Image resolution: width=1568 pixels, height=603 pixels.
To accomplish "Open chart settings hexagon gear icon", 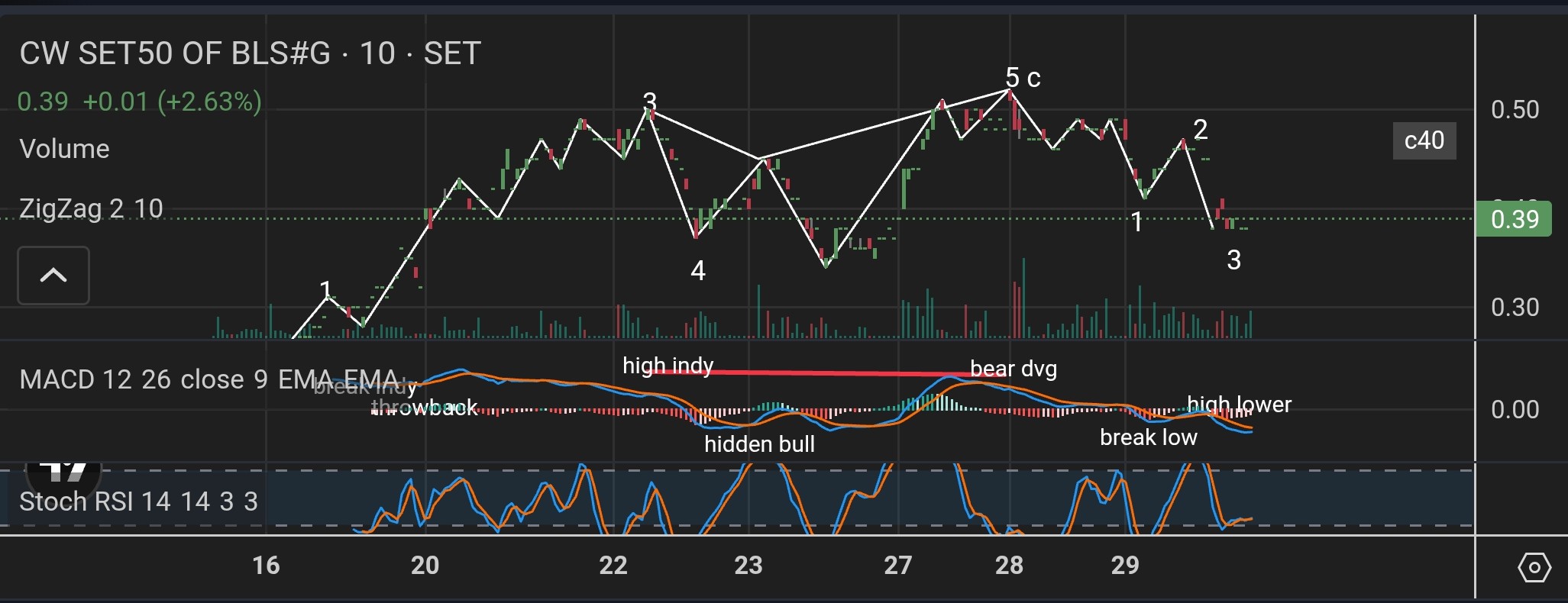I will pyautogui.click(x=1534, y=568).
